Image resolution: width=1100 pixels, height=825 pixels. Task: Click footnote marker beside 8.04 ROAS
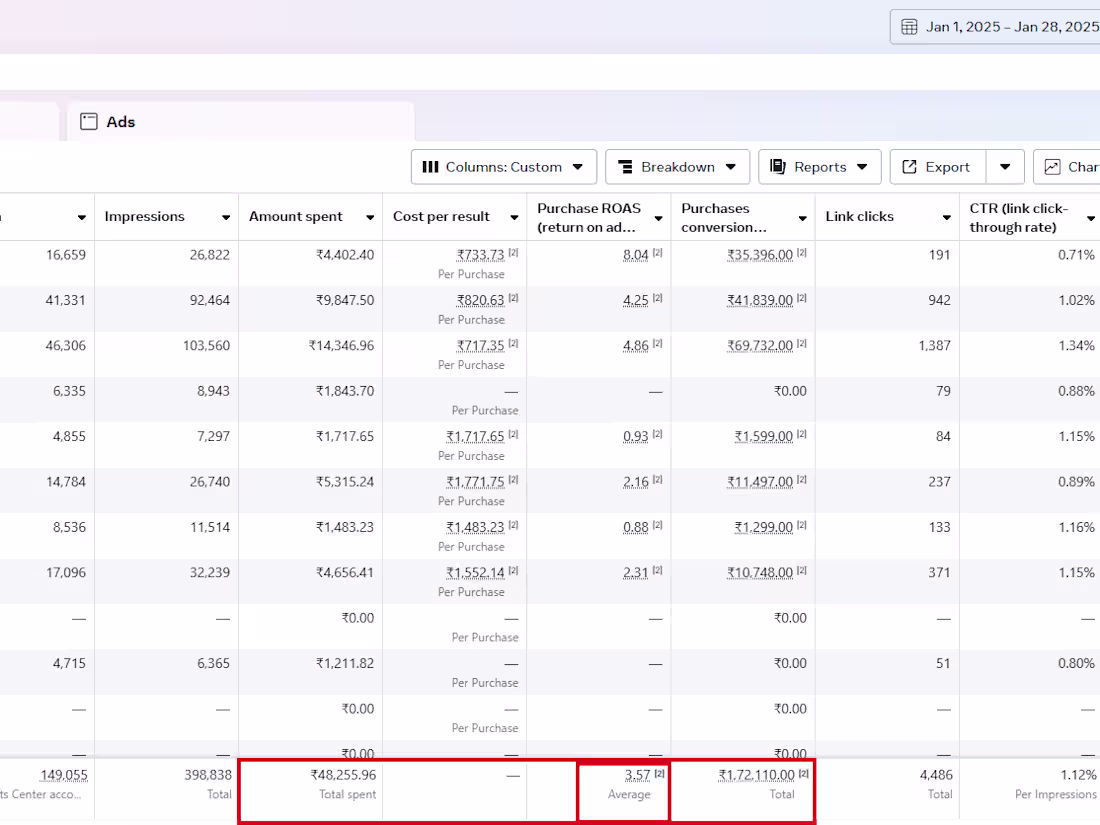pyautogui.click(x=658, y=253)
